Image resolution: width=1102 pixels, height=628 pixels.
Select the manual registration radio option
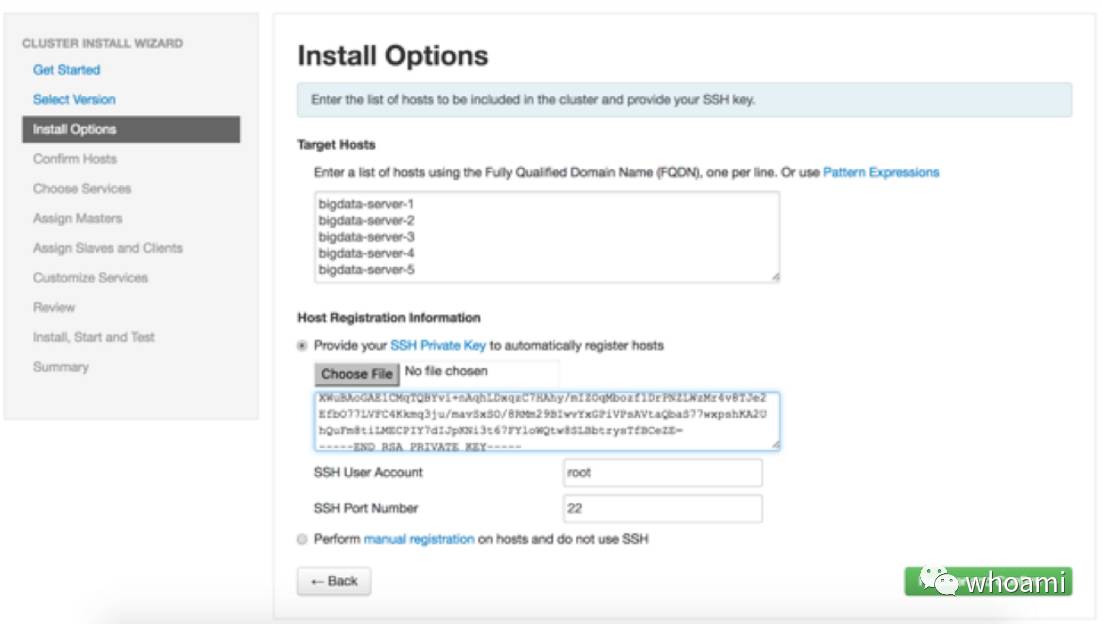coord(303,540)
